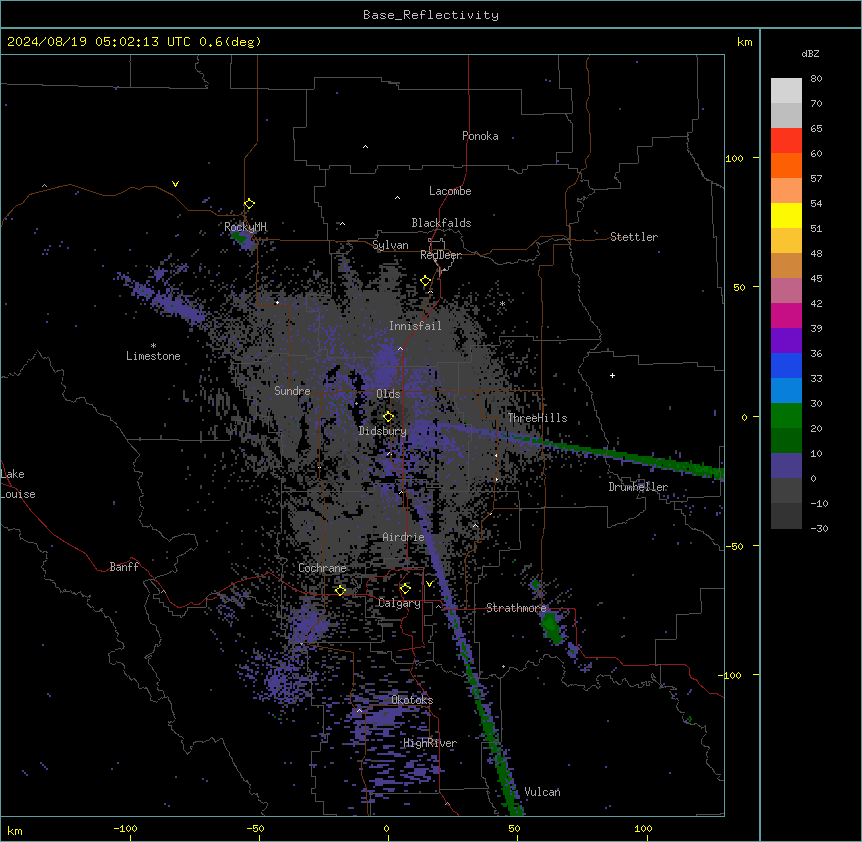This screenshot has width=862, height=842.
Task: Click the ThreeHills label
Action: [537, 418]
